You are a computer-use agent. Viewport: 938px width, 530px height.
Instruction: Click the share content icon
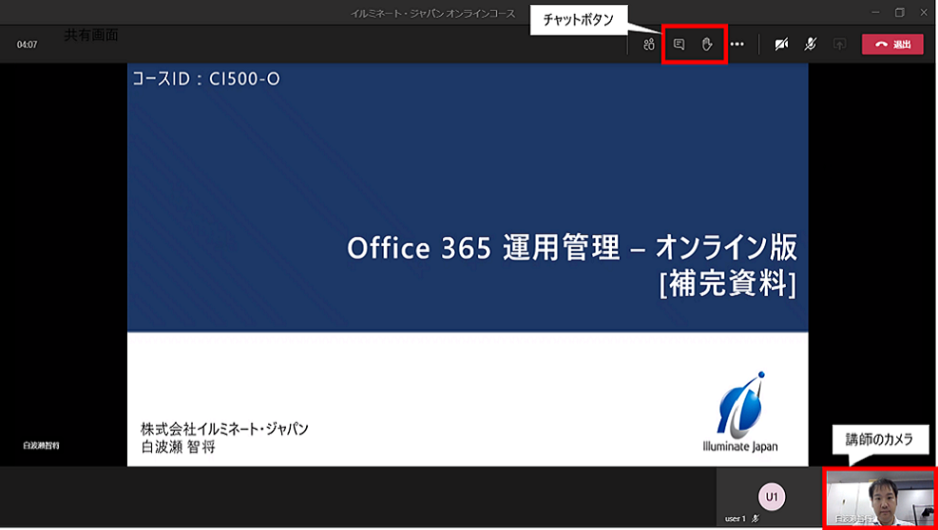(840, 44)
